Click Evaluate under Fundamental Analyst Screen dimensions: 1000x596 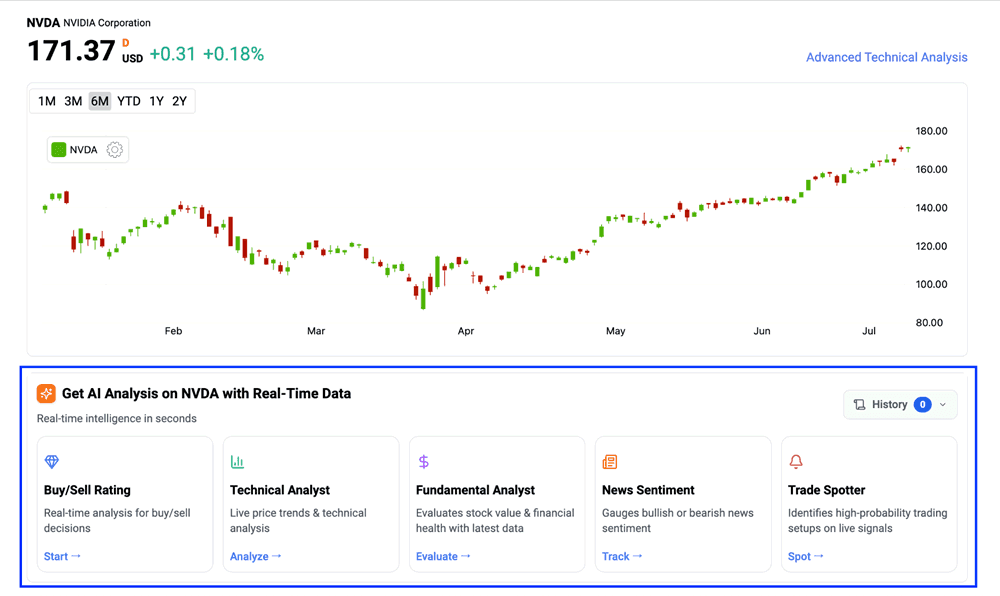442,556
